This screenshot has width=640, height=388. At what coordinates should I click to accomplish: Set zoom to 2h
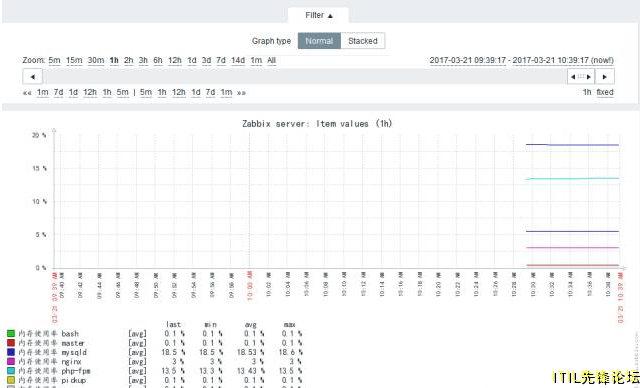click(129, 60)
